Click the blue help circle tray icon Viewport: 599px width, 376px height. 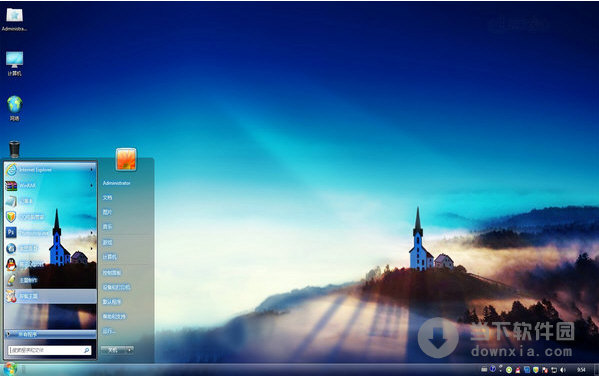[493, 369]
